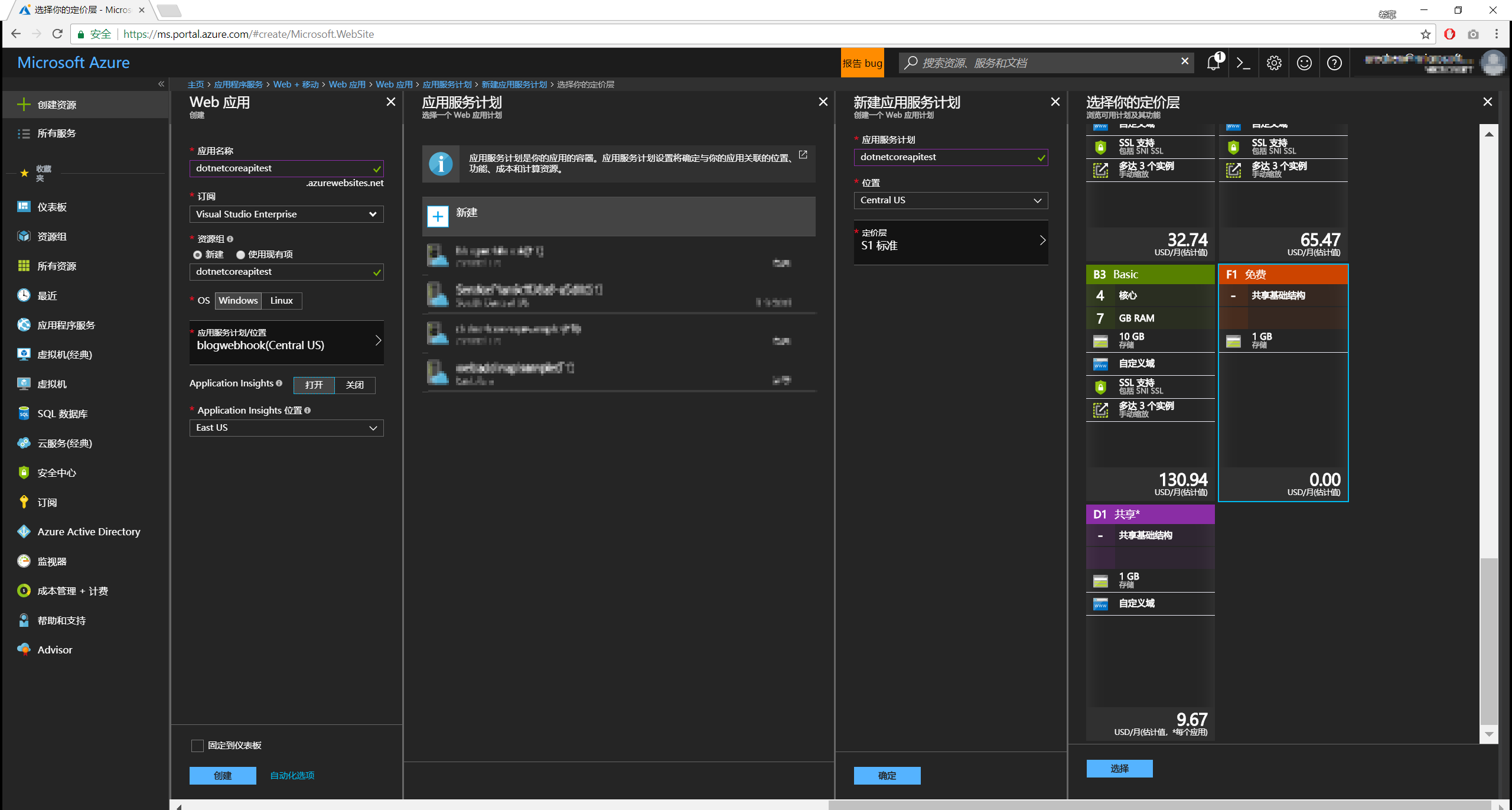
Task: Click 新建 to create a new plan
Action: (619, 216)
